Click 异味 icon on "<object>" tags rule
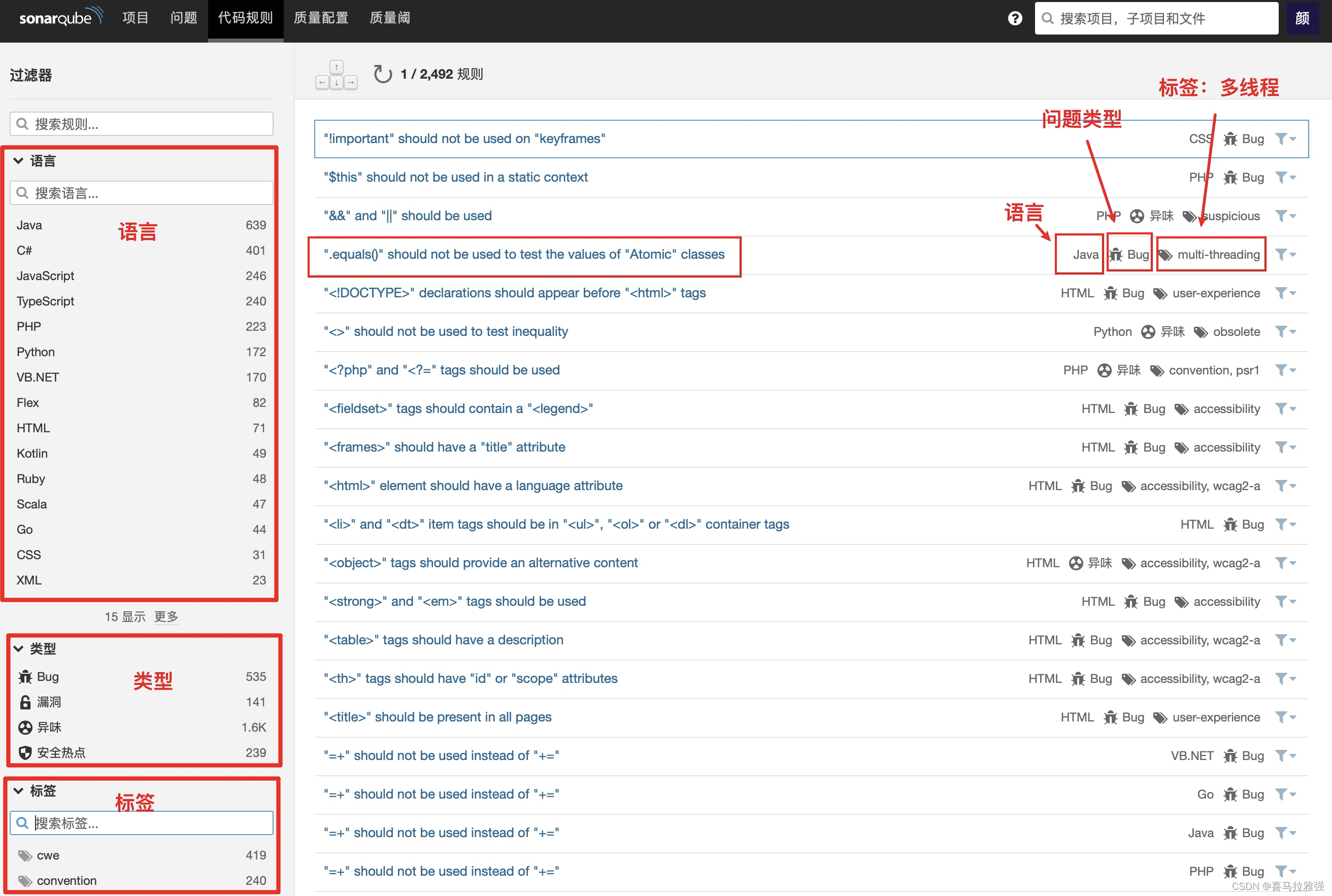The height and width of the screenshot is (896, 1332). tap(1076, 564)
